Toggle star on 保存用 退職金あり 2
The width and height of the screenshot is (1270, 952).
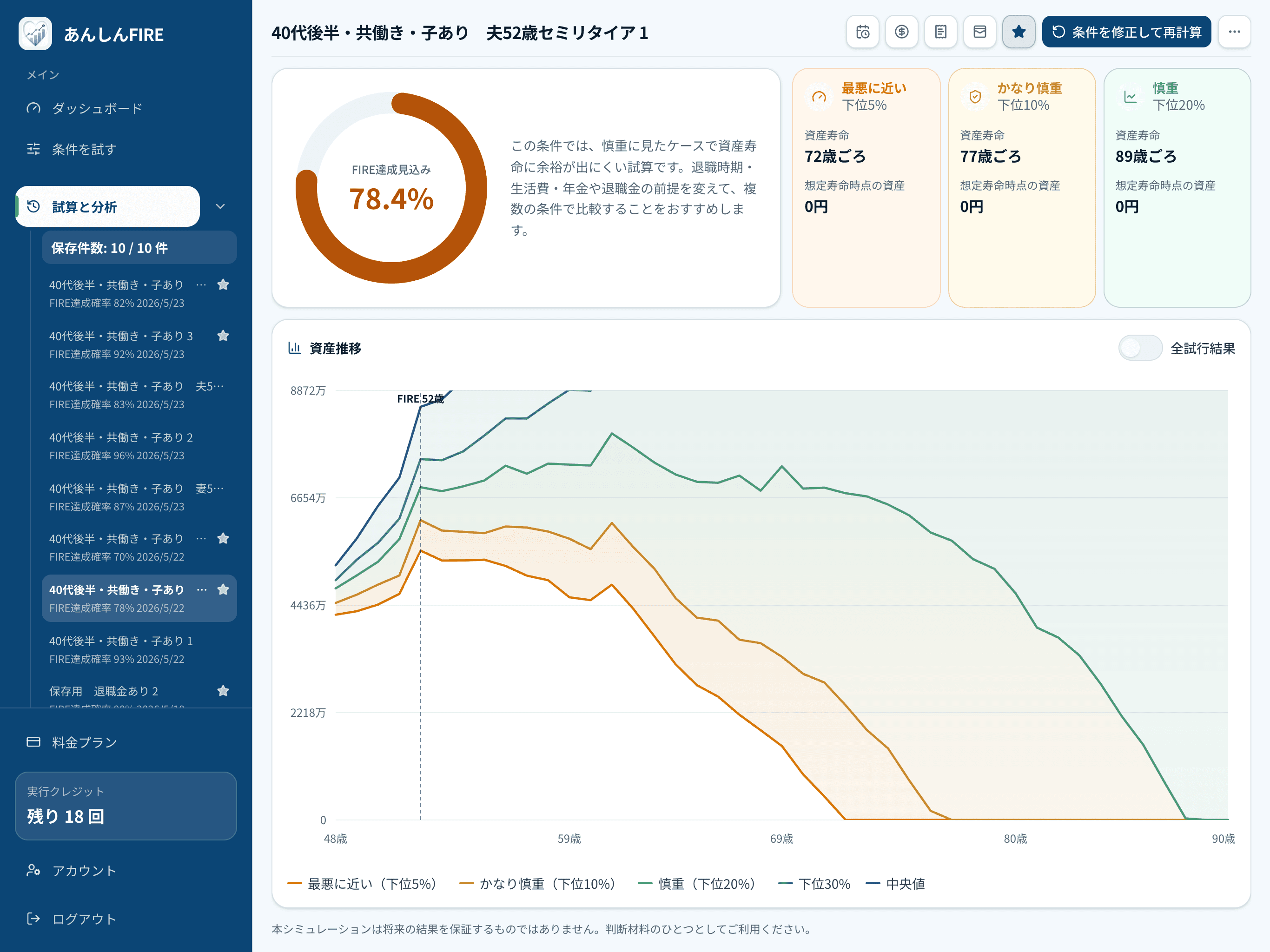[223, 691]
